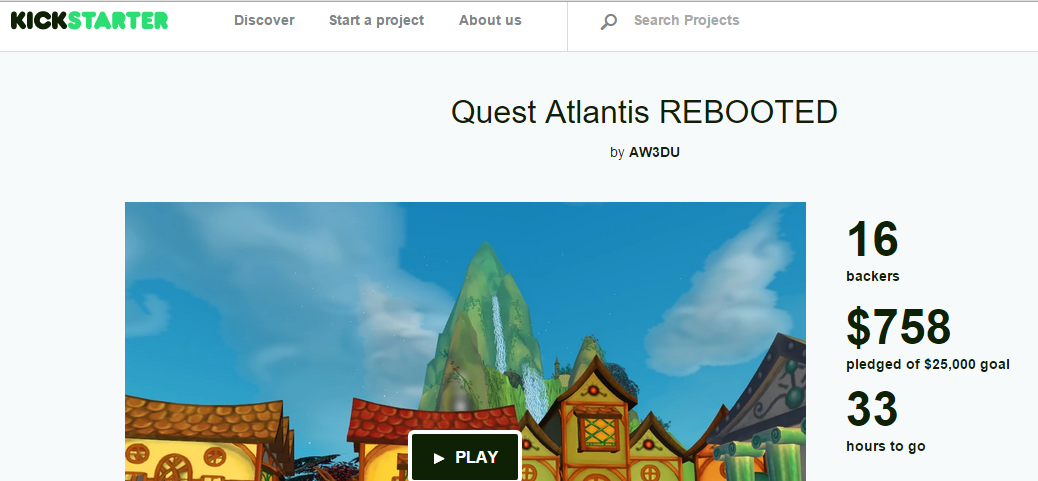1038x481 pixels.
Task: Click the hours to go label
Action: [x=886, y=447]
